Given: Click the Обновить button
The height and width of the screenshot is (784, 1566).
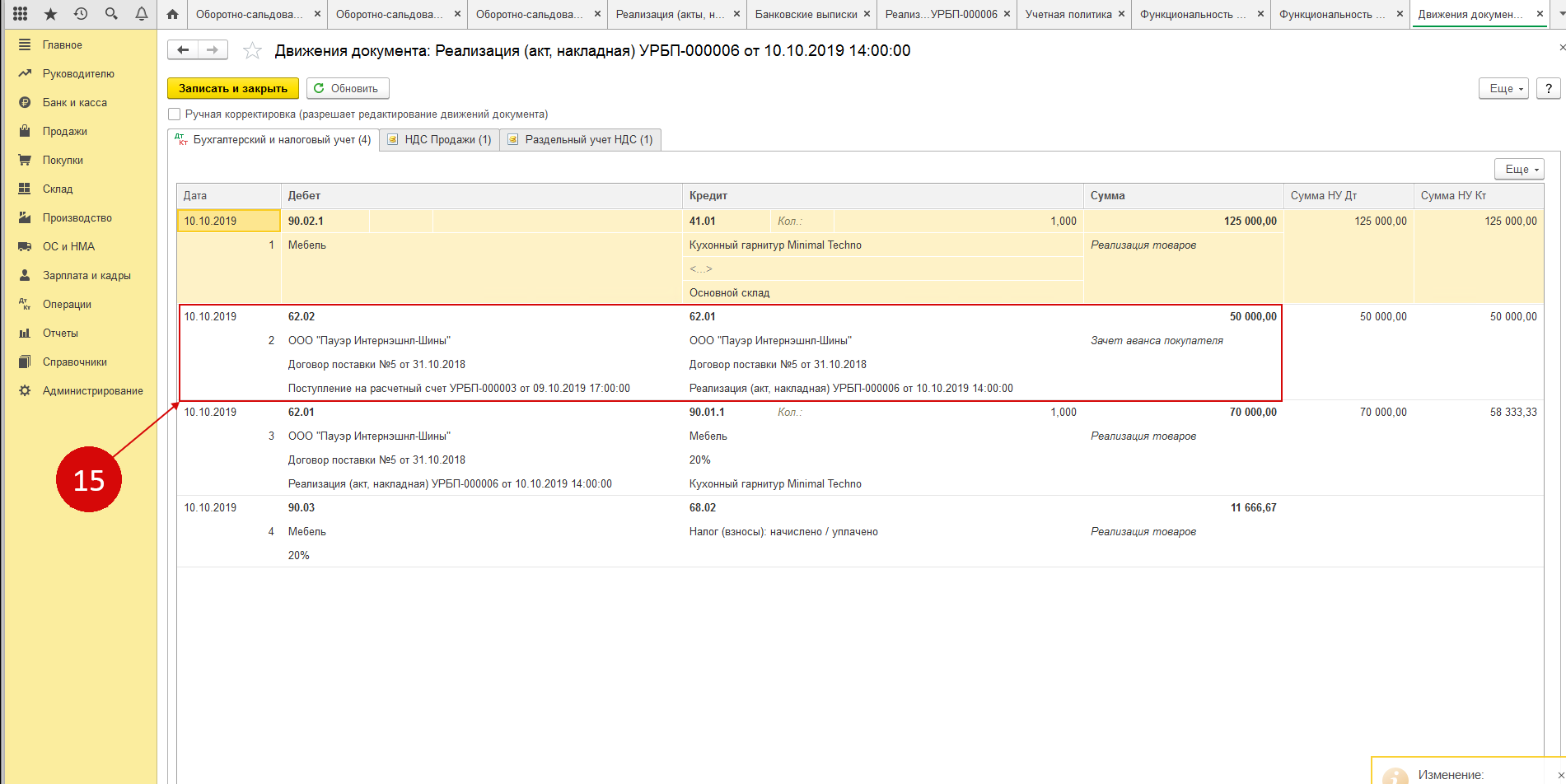Looking at the screenshot, I should pos(348,88).
